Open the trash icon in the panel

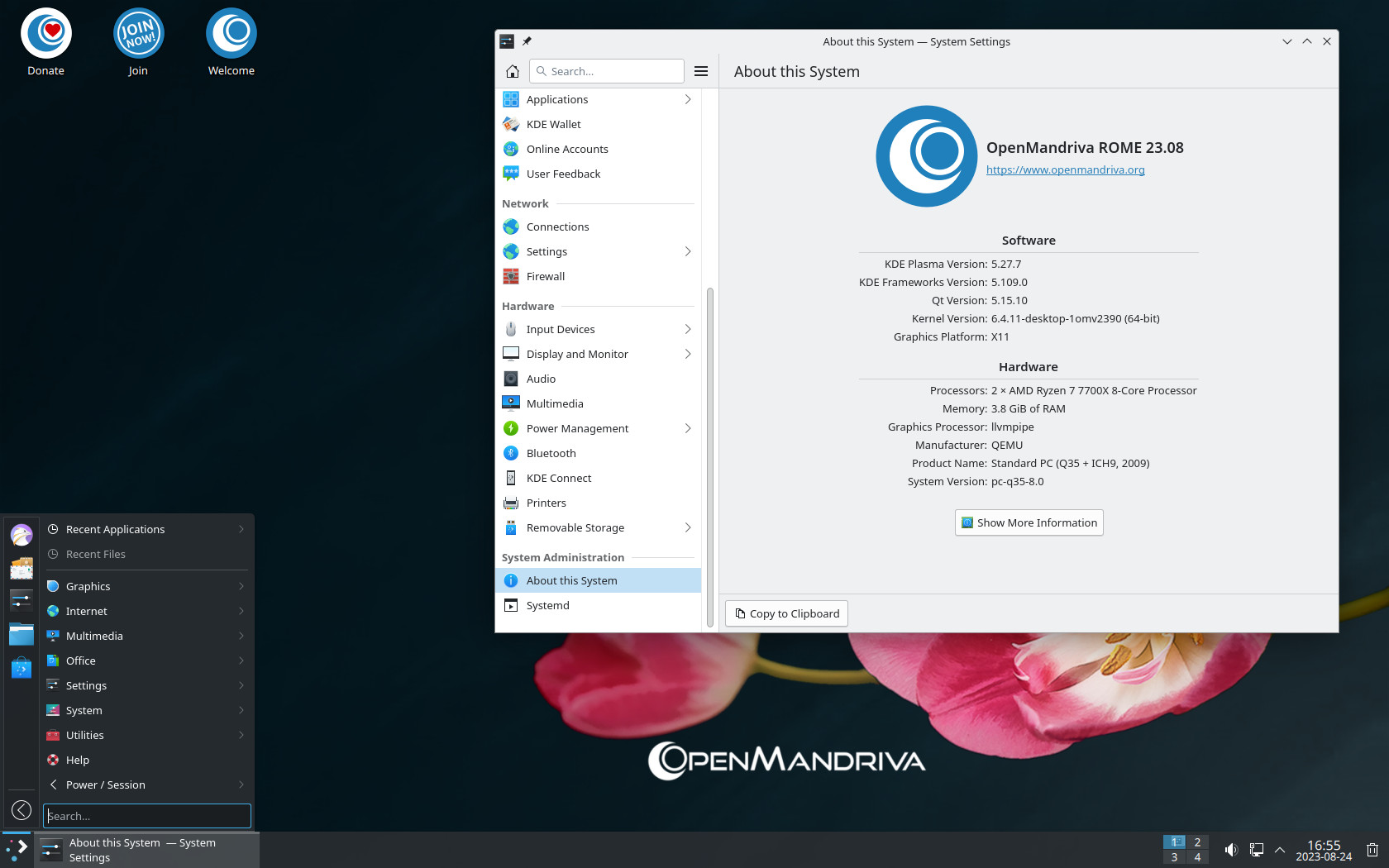(x=1372, y=850)
